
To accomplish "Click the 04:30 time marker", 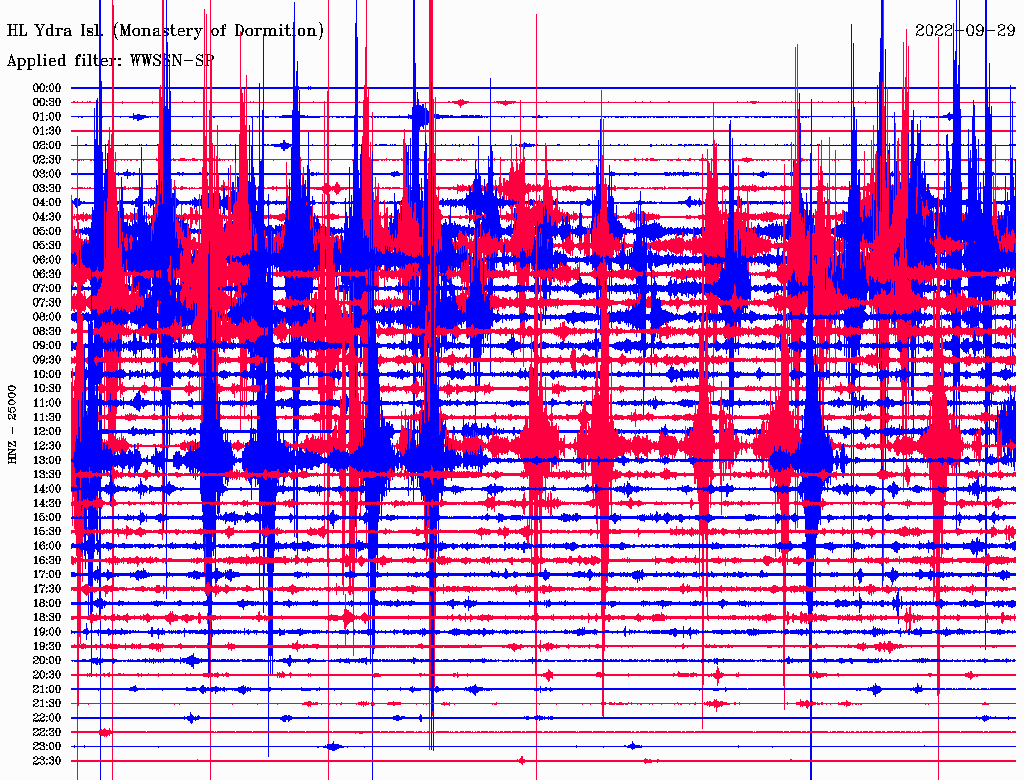I will (47, 217).
